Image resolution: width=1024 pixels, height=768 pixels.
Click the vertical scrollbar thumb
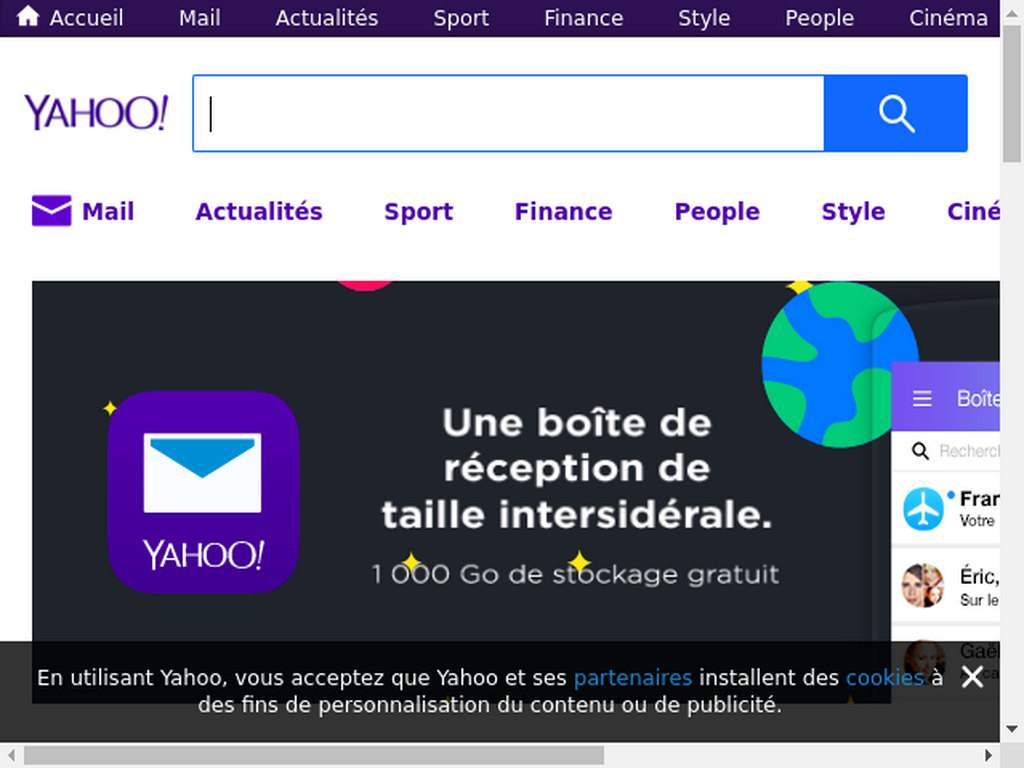(x=1012, y=91)
